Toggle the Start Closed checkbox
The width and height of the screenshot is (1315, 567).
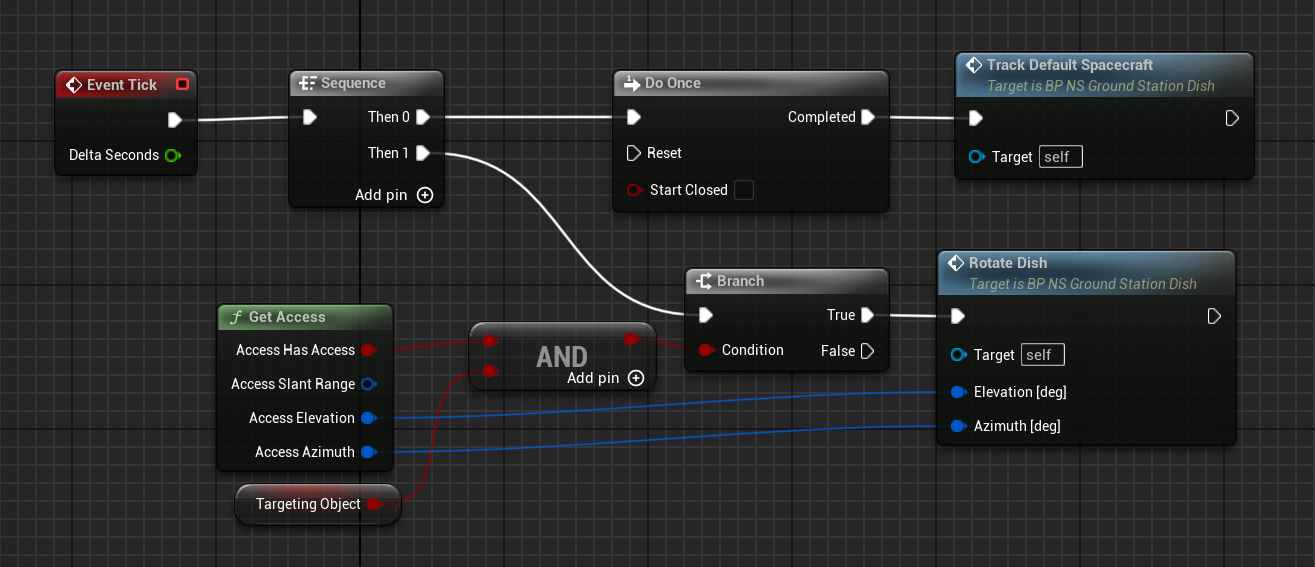743,190
